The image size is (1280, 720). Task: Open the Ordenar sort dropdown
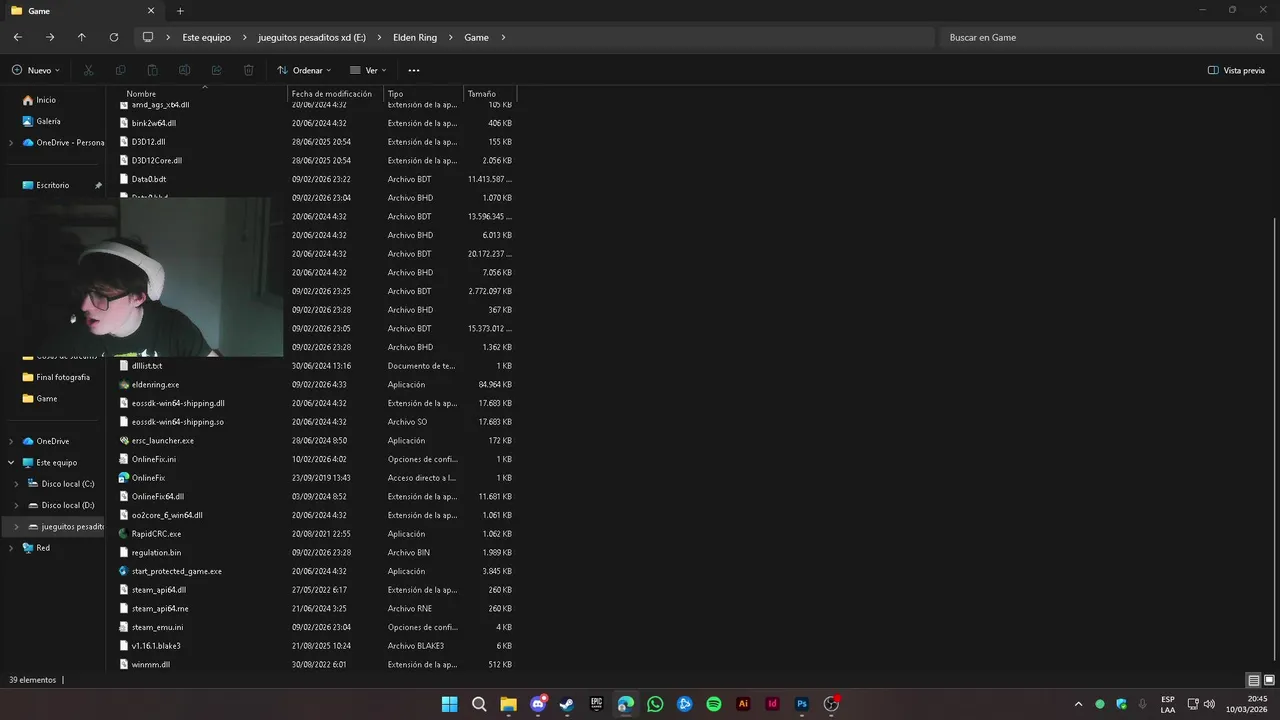pos(304,70)
